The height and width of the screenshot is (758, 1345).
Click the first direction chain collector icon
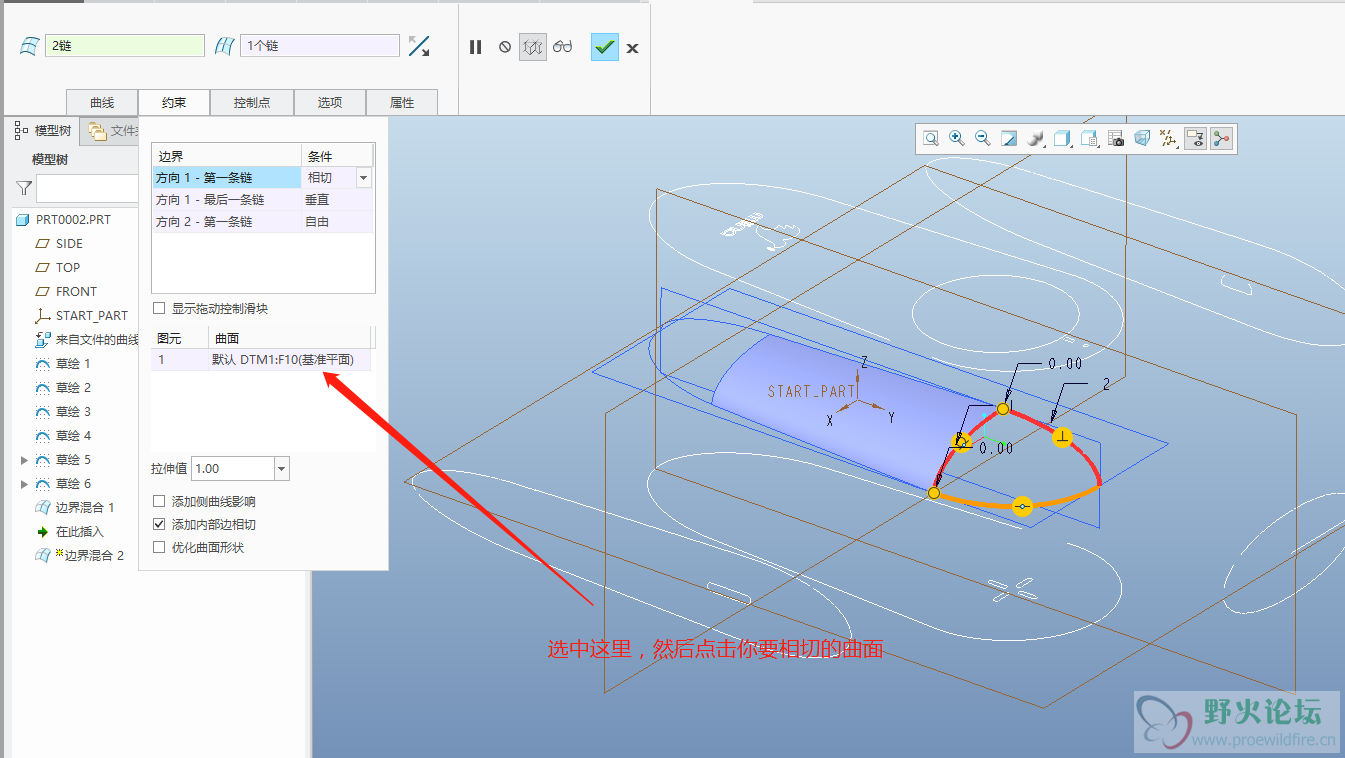point(30,46)
